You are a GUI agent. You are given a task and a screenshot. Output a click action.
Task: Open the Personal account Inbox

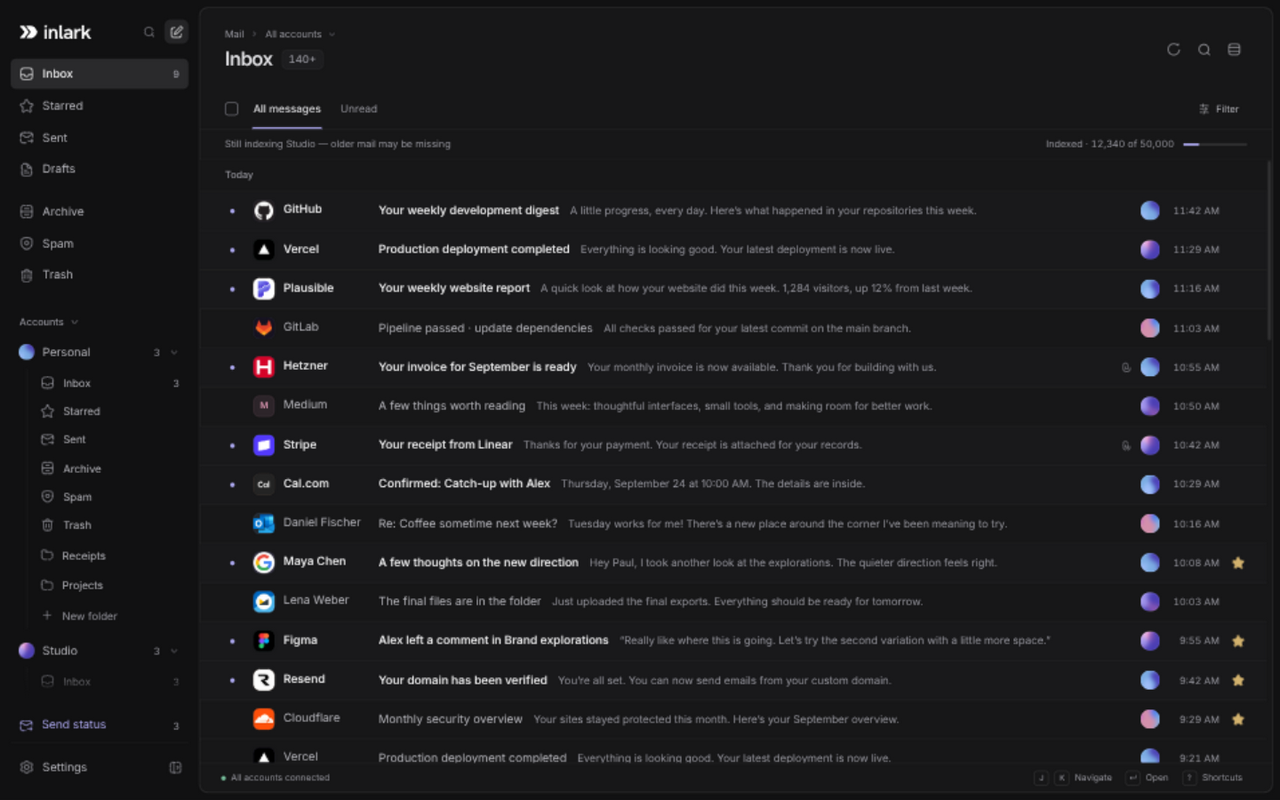[x=110, y=383]
